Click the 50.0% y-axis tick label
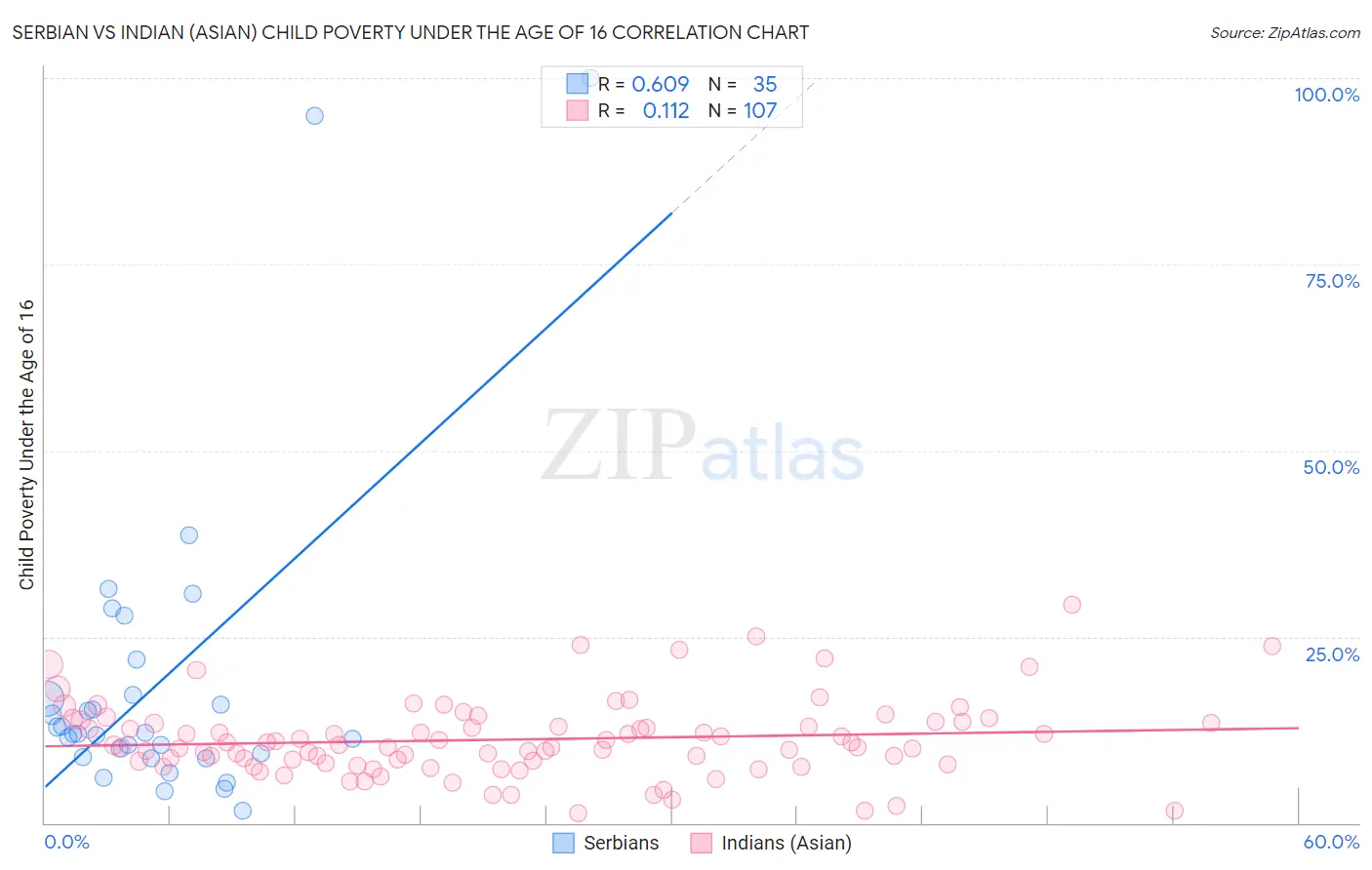 (x=1331, y=467)
